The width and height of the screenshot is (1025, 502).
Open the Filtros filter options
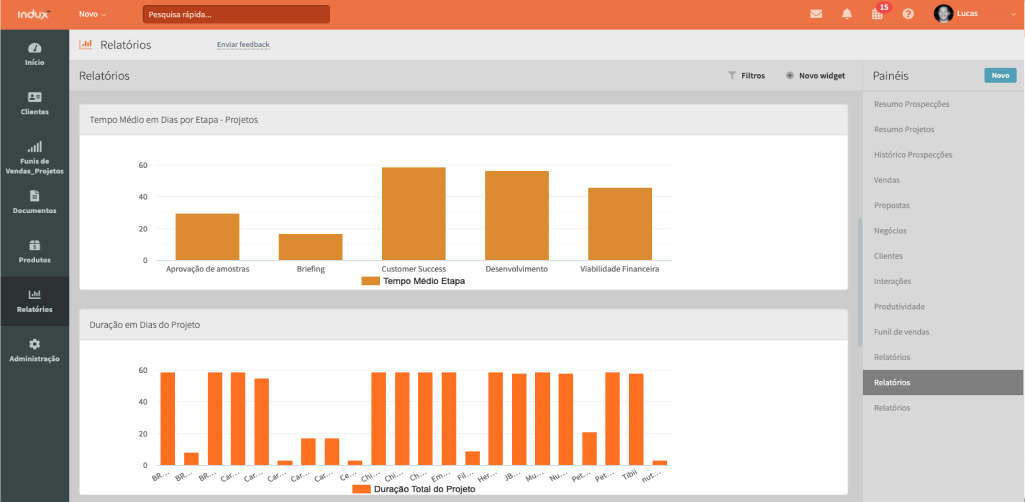click(746, 76)
